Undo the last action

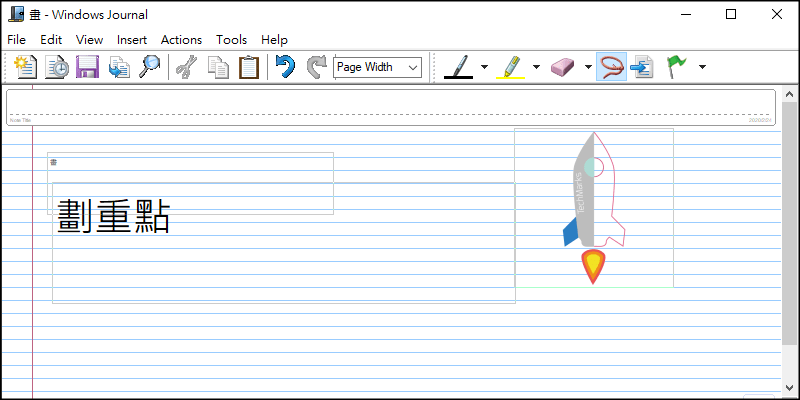[286, 67]
